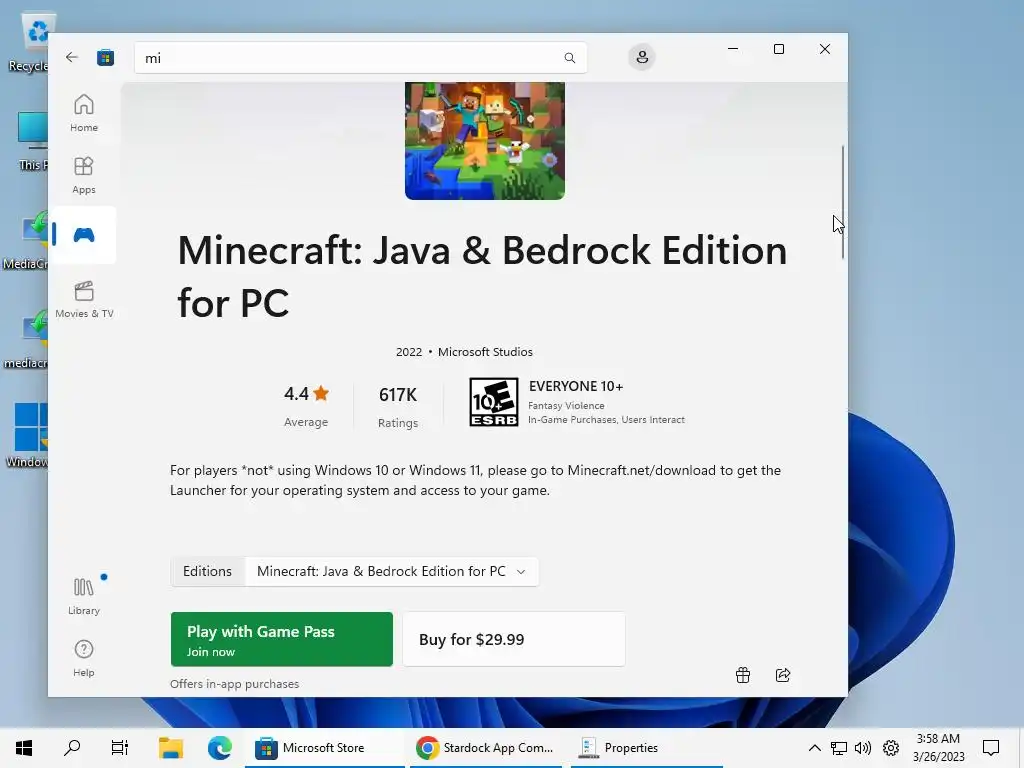
Task: Select the Windows desktop shortcut icon
Action: coord(27,436)
